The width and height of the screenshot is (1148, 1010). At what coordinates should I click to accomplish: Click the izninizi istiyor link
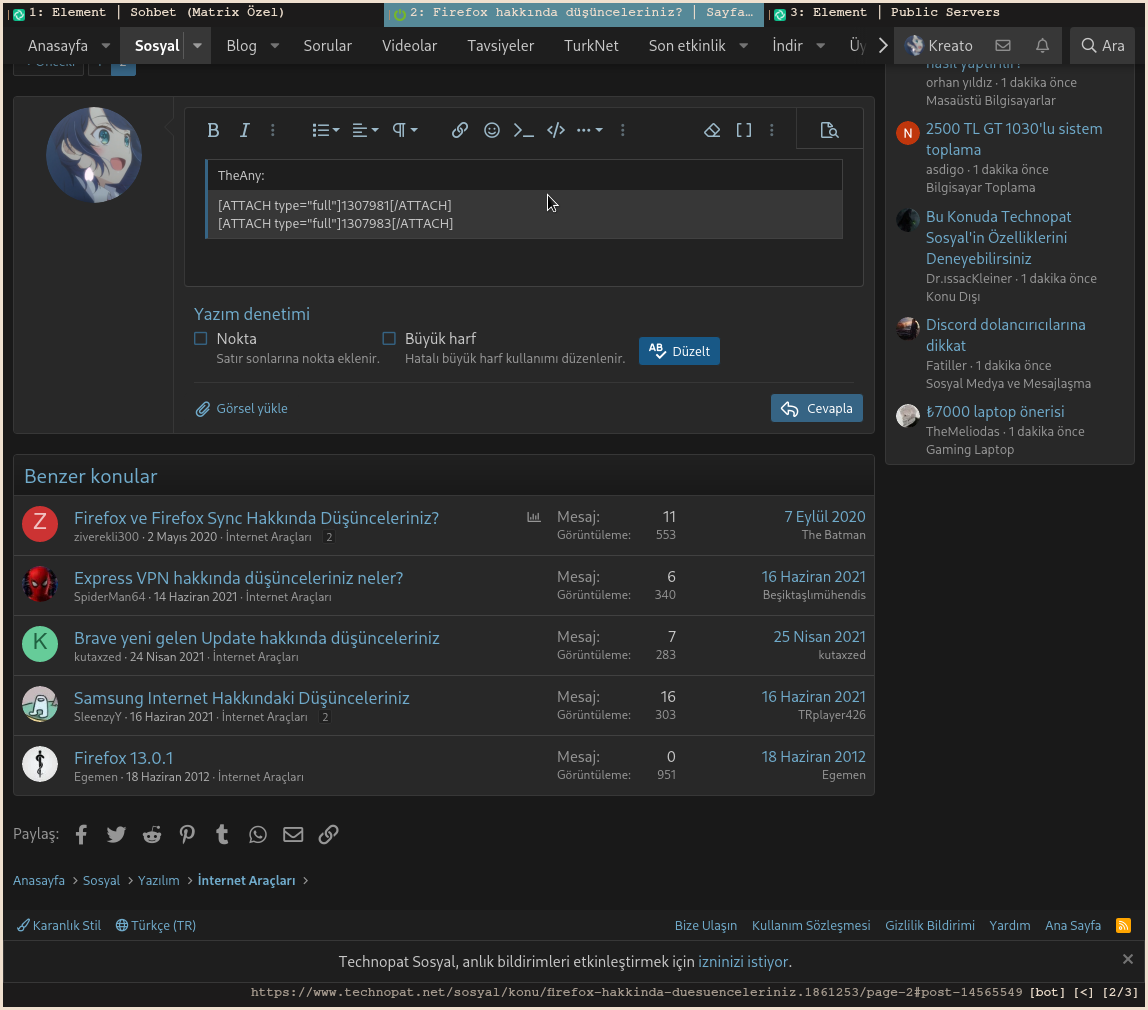[743, 962]
